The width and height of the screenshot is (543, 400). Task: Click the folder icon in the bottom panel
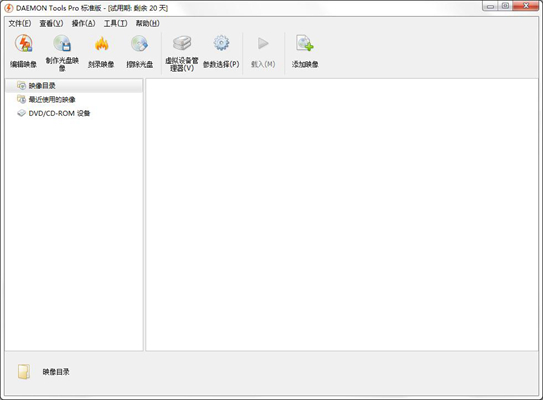coord(24,372)
